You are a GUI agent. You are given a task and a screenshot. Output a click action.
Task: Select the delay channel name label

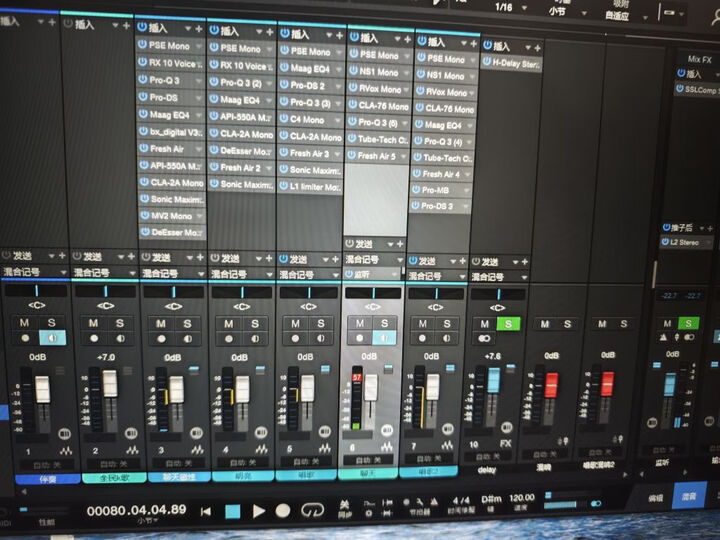[x=487, y=470]
